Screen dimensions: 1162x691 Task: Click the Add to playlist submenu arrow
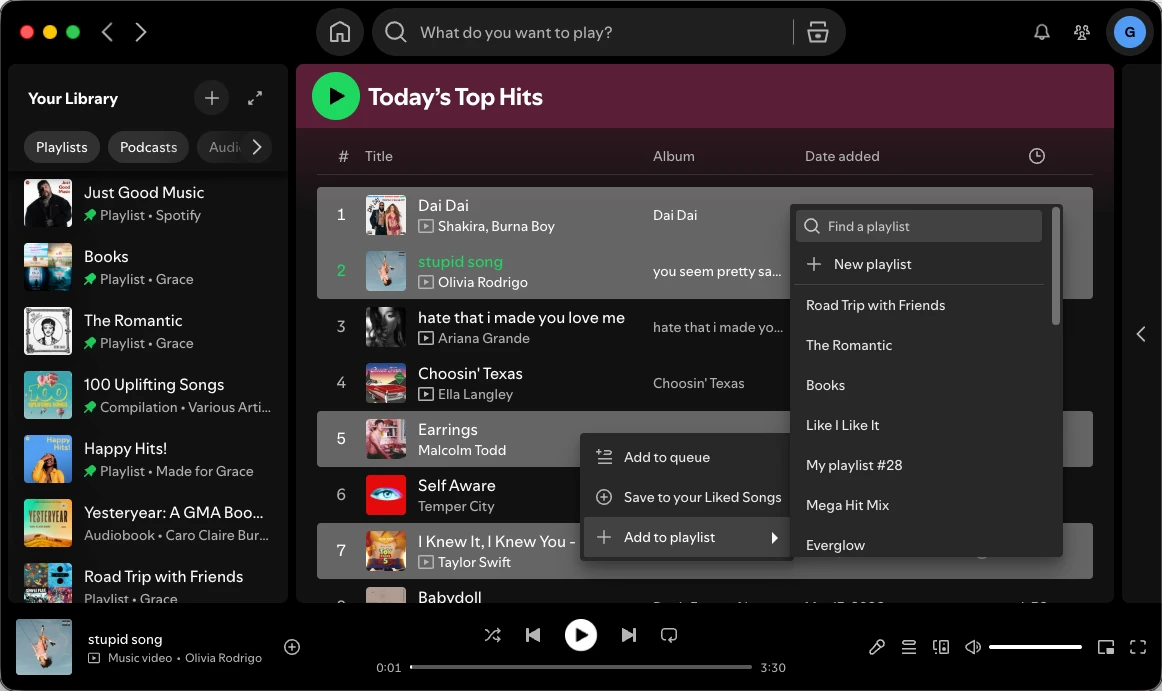click(x=774, y=538)
